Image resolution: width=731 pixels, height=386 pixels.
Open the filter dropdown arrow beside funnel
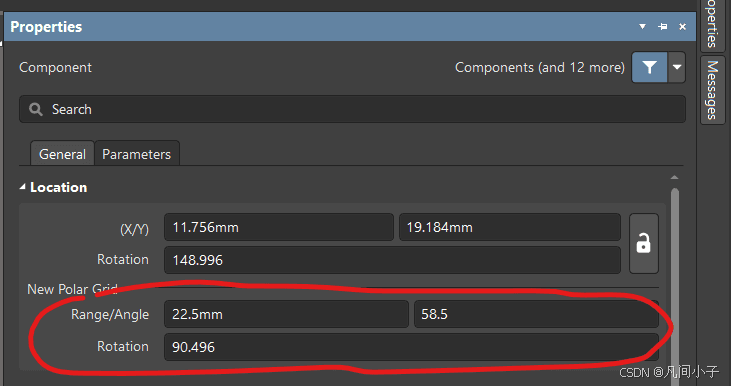[677, 68]
